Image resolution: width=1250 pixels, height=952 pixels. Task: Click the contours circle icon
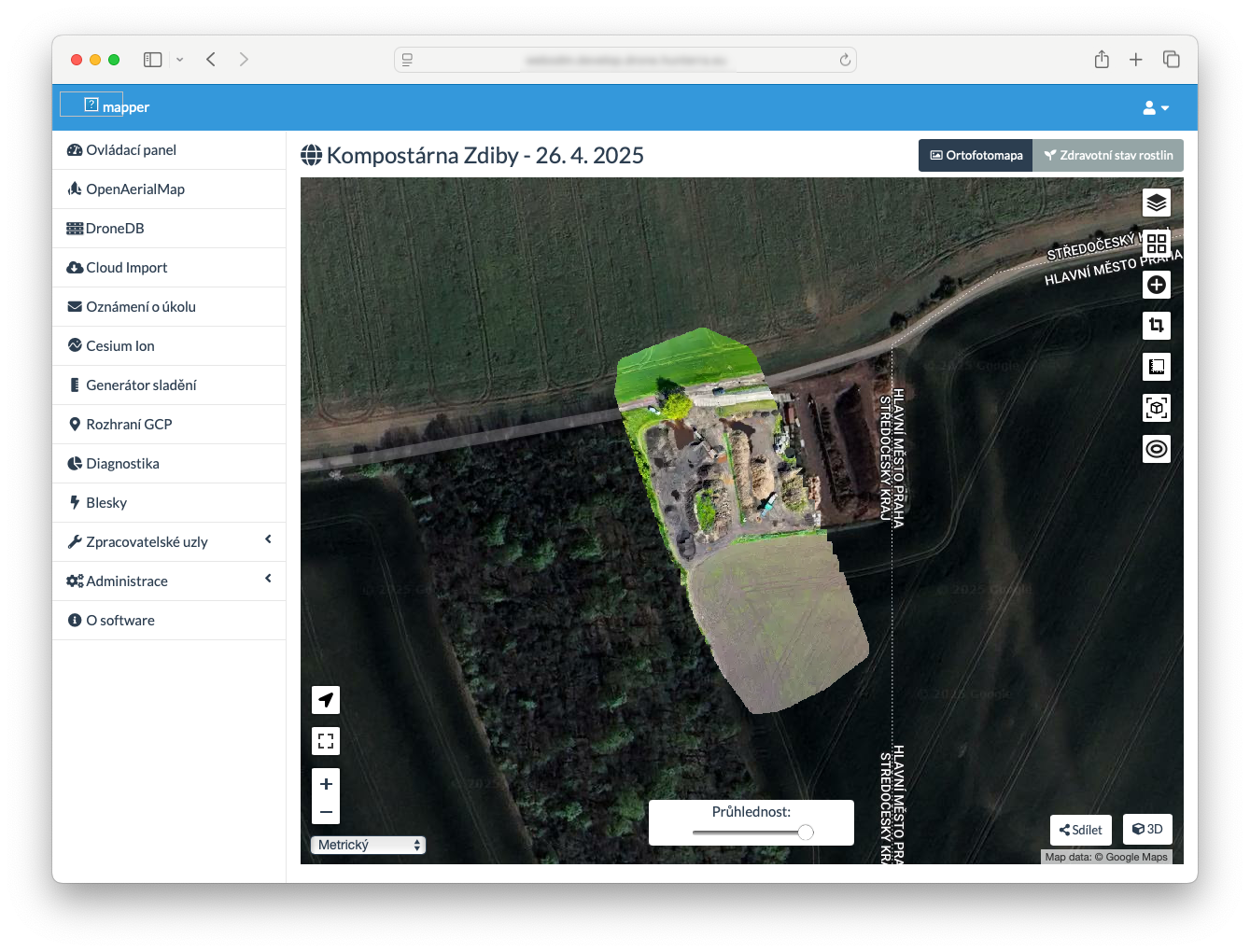(1156, 449)
